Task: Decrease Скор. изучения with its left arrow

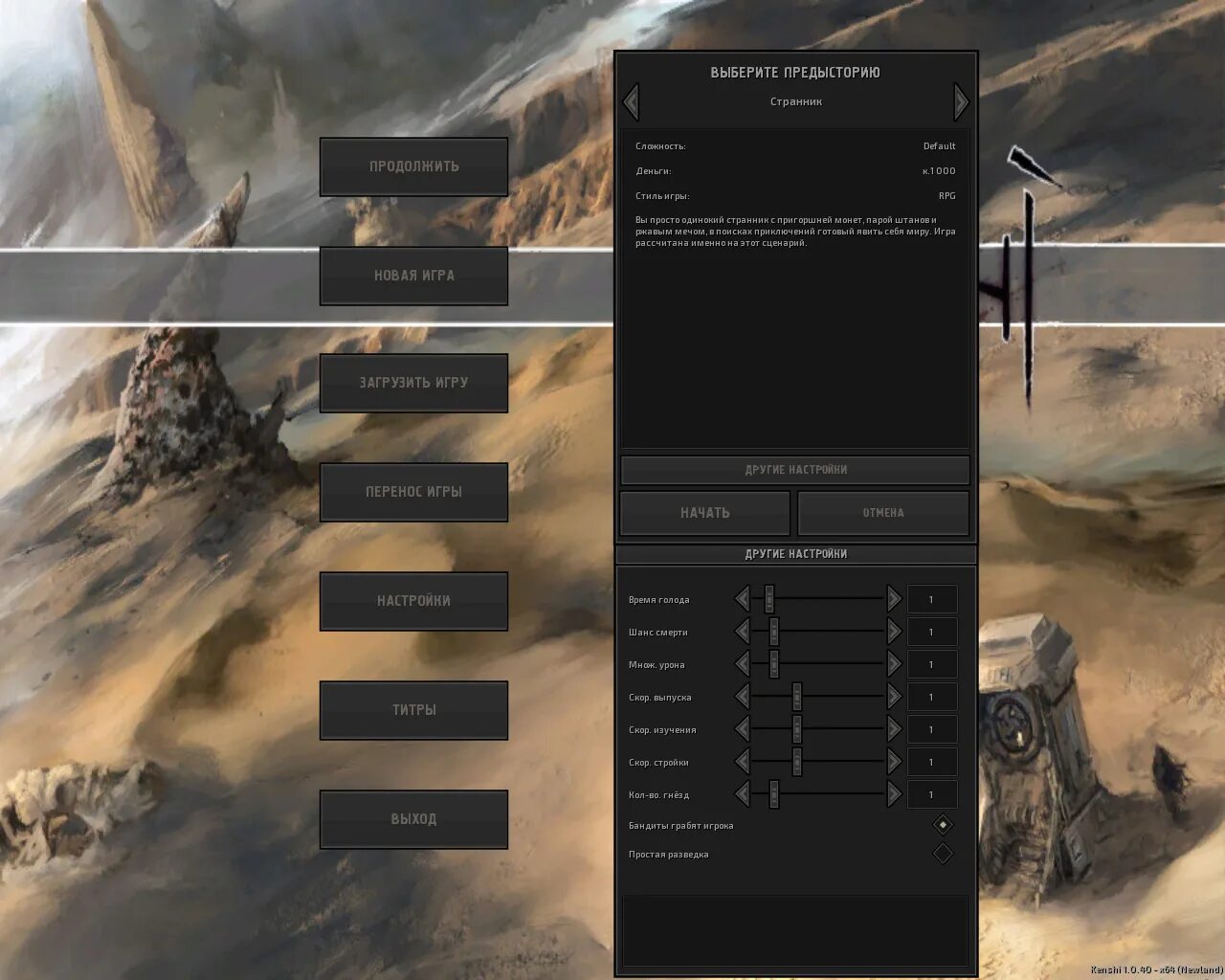Action: click(743, 729)
